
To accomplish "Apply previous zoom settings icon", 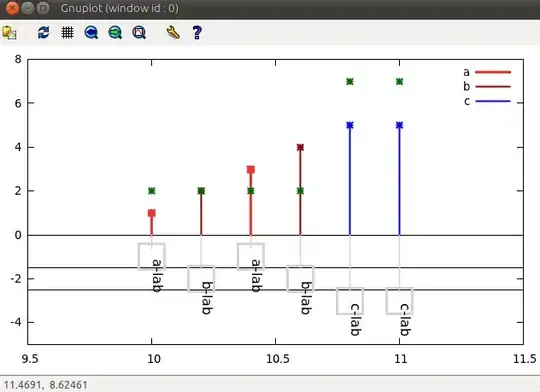I will tap(91, 33).
